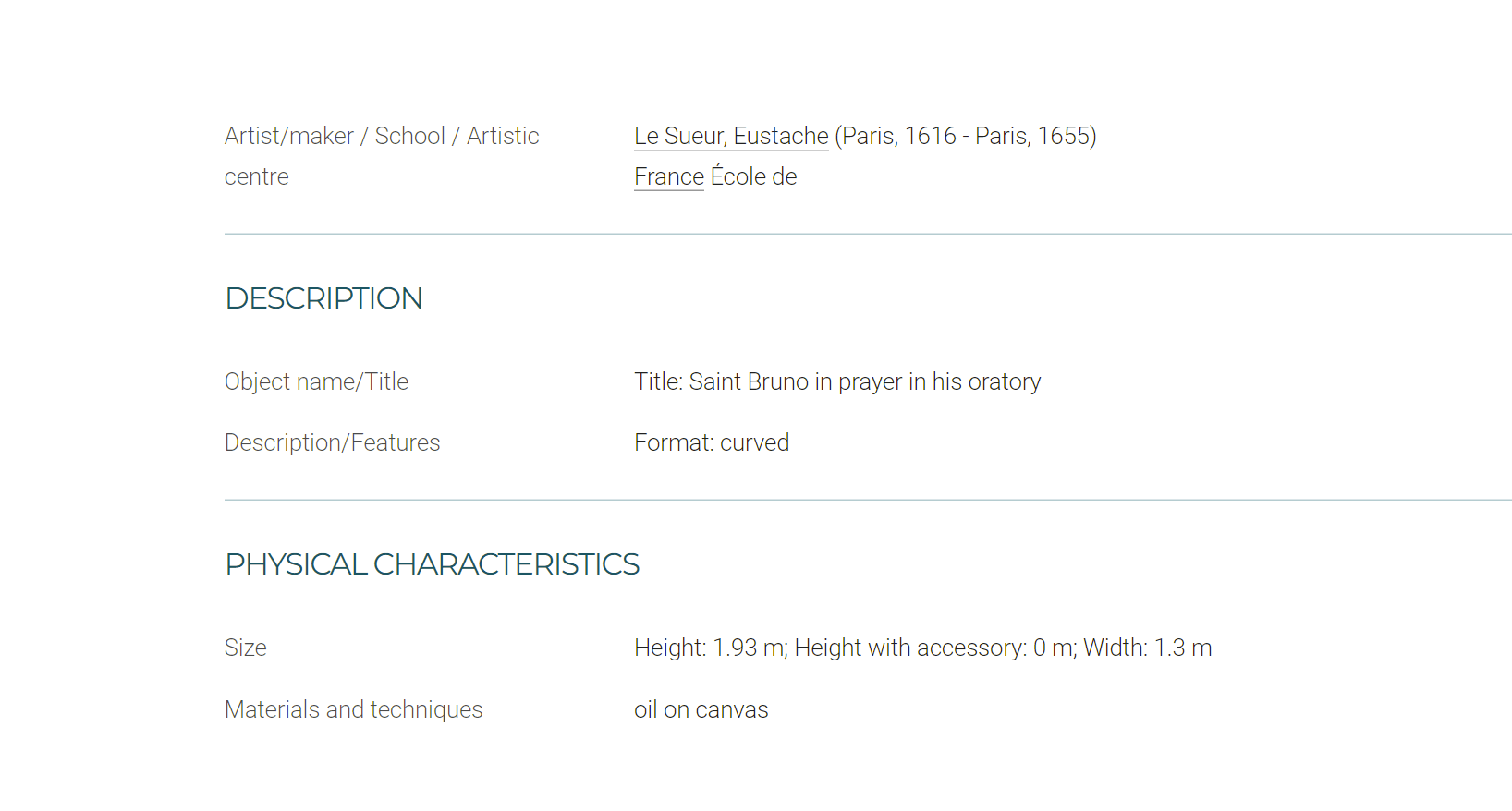Click the Width: 1.3 m text
Viewport: 1512px width, 811px height.
coord(1148,648)
